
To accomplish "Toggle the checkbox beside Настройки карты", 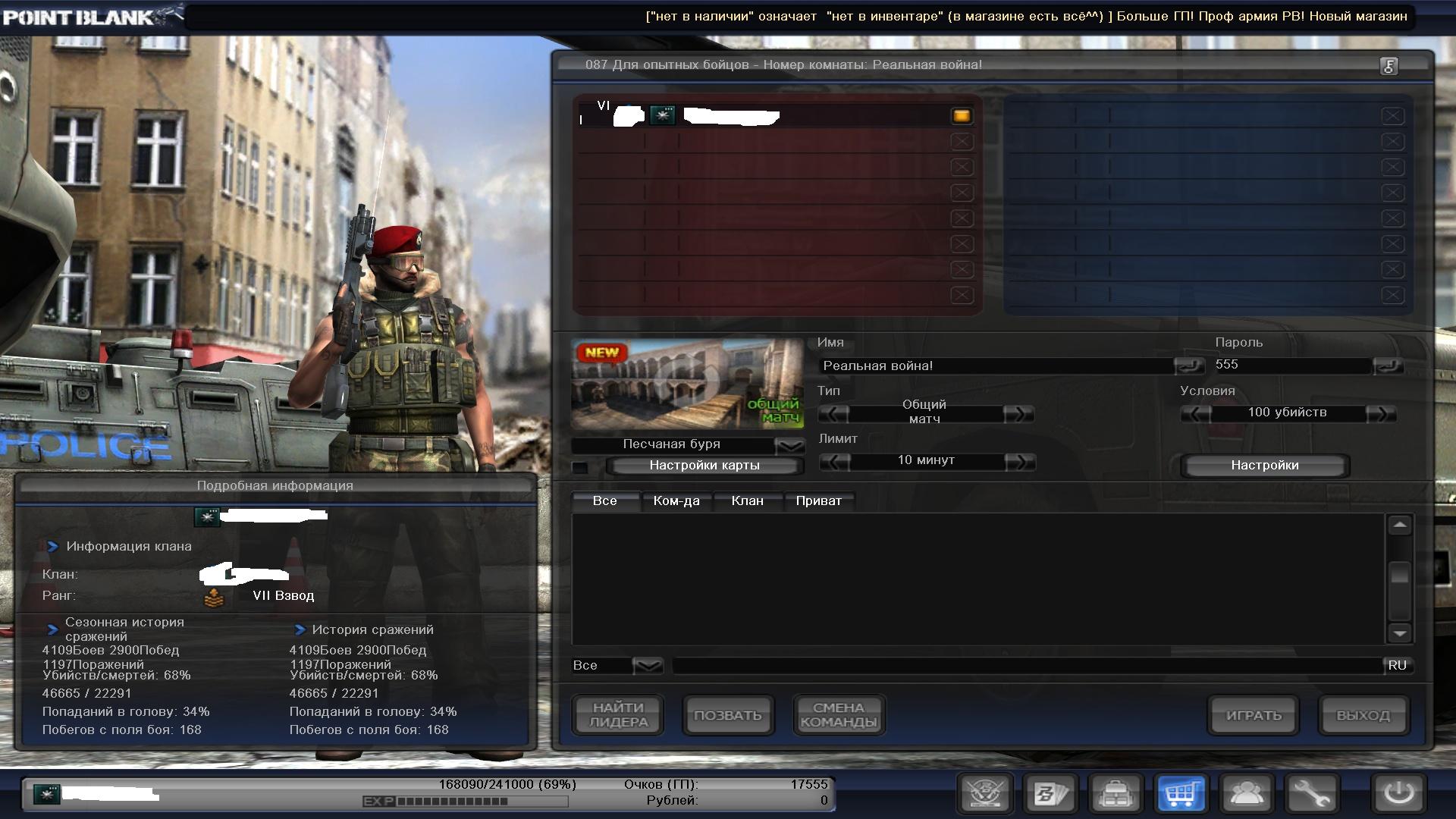I will (580, 467).
